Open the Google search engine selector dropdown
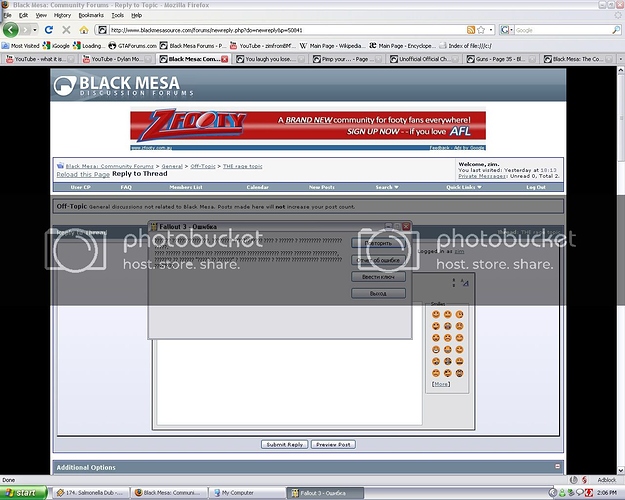Image resolution: width=625 pixels, height=500 pixels. 507,30
